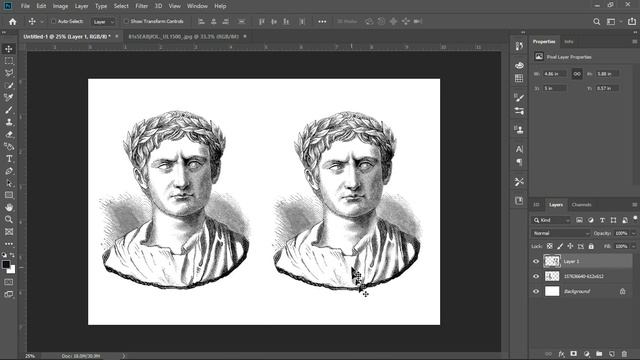This screenshot has width=640, height=360.
Task: Open the Paragraph panel icon
Action: [x=519, y=162]
